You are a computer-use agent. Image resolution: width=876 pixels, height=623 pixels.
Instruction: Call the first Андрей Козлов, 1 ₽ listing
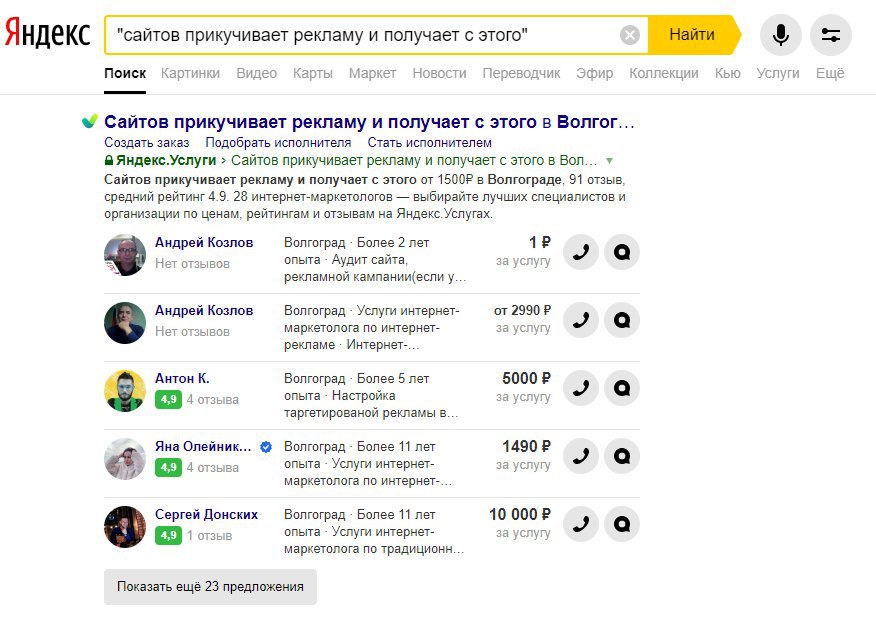(x=581, y=252)
